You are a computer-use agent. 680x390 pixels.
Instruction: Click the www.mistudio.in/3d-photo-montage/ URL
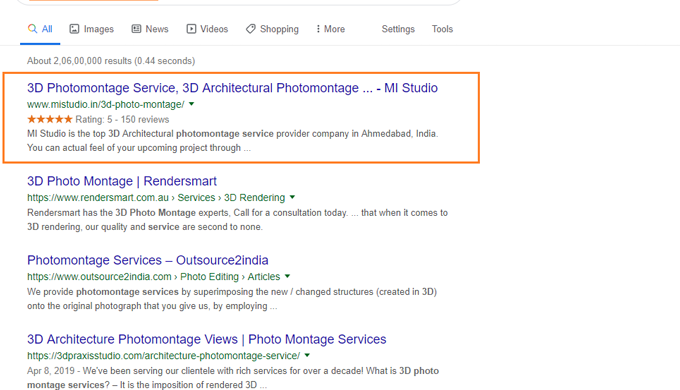(105, 105)
